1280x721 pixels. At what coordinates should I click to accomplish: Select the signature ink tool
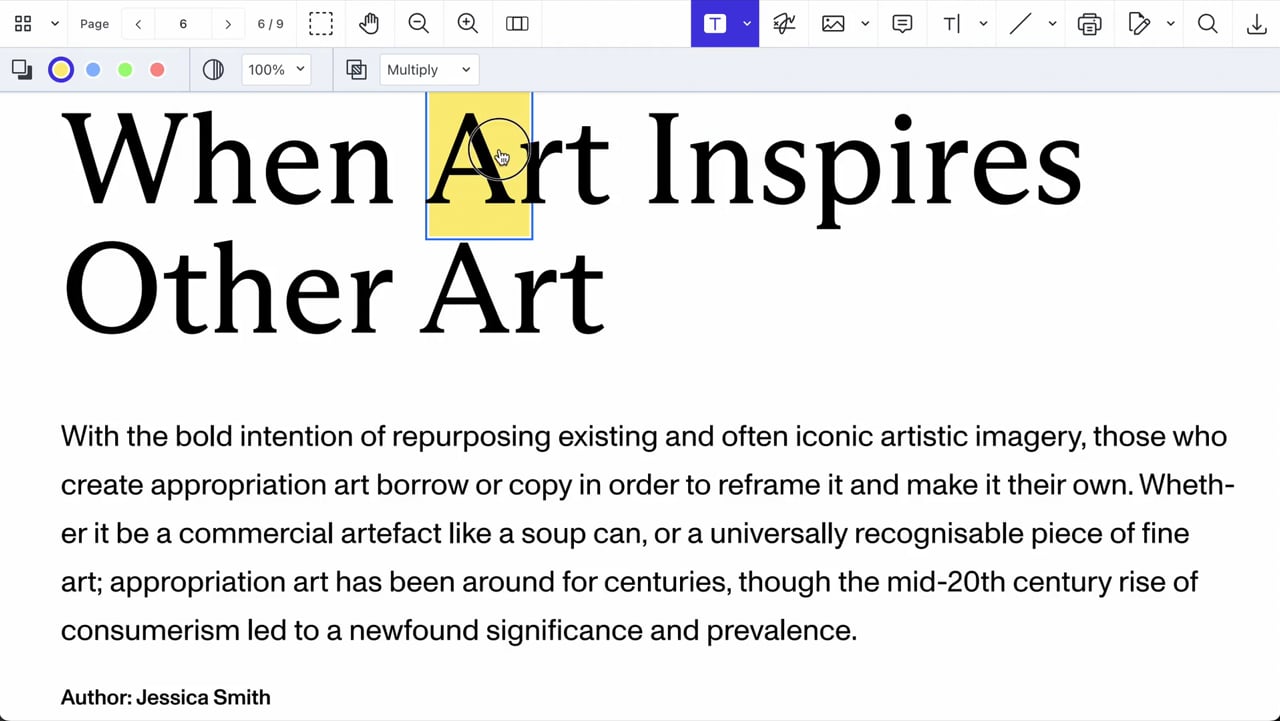click(x=784, y=24)
